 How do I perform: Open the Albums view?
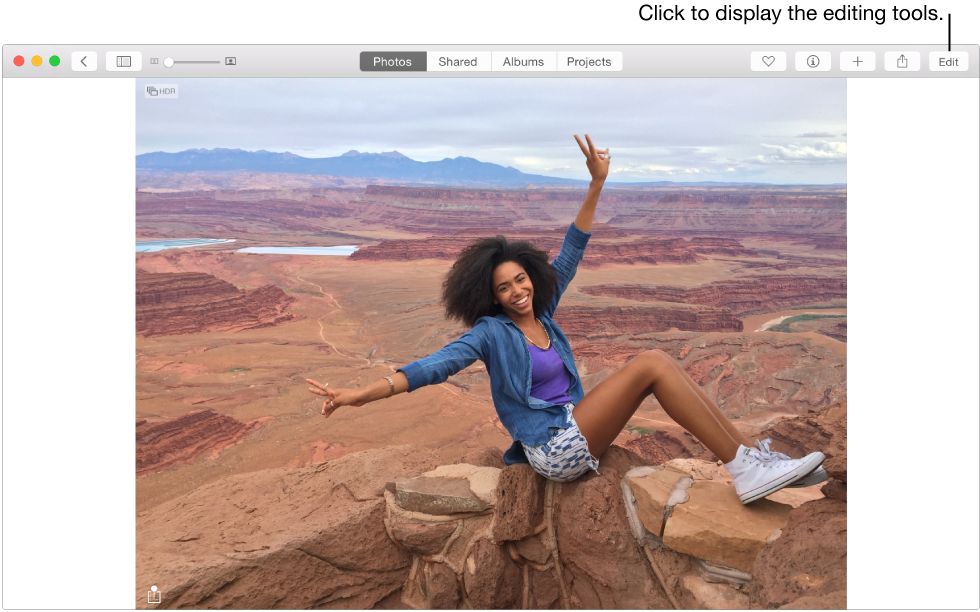(523, 61)
